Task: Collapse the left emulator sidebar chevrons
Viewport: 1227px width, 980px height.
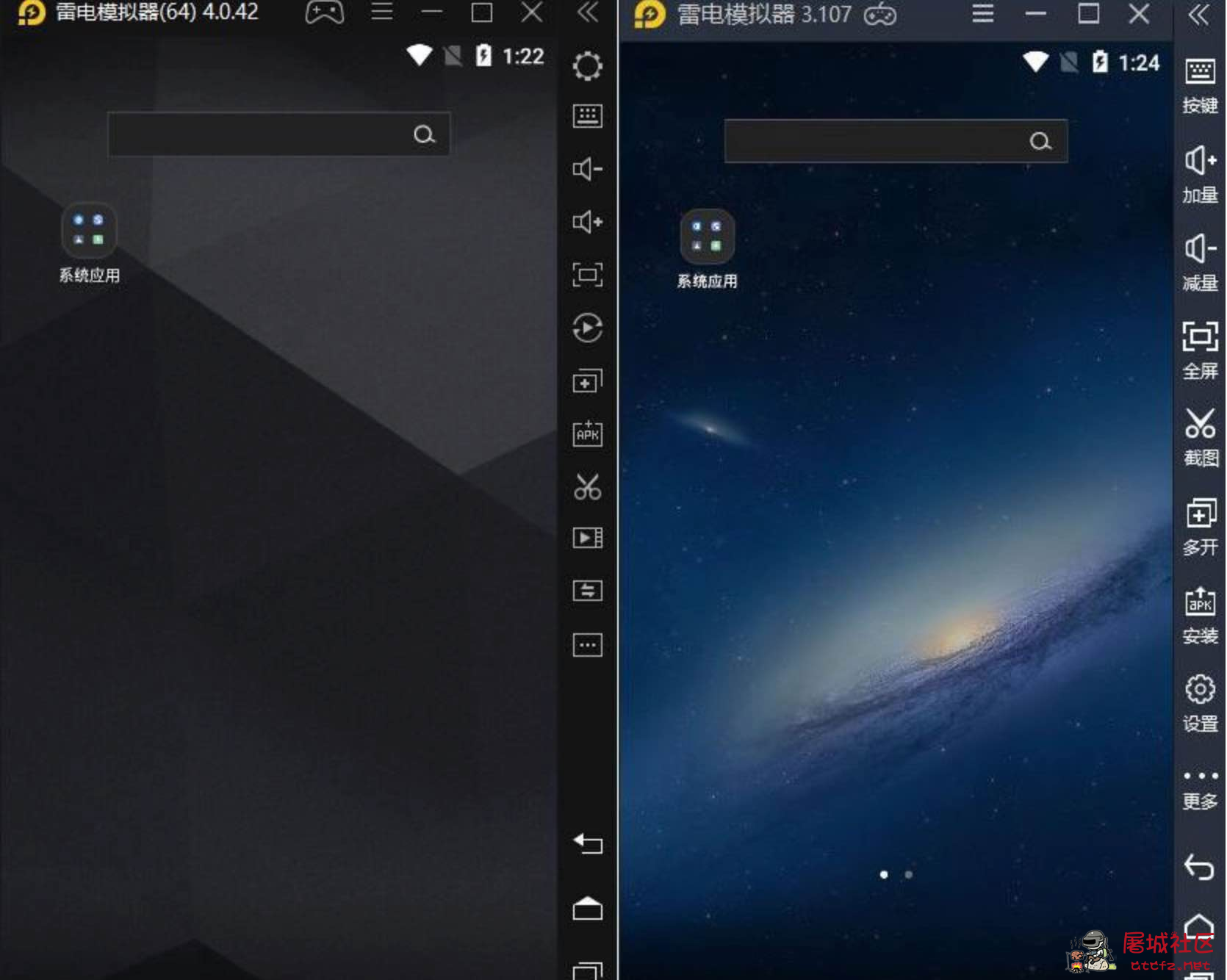Action: point(588,12)
